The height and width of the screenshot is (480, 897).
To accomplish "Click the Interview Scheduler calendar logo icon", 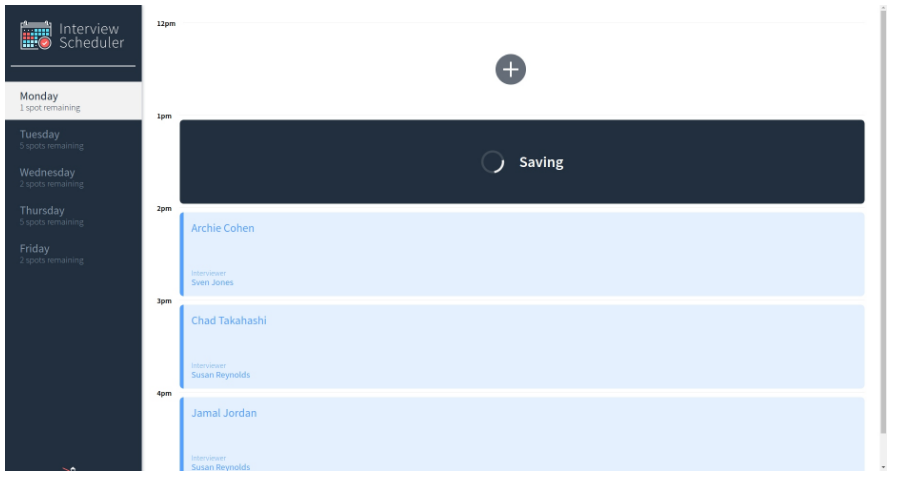I will [x=35, y=35].
